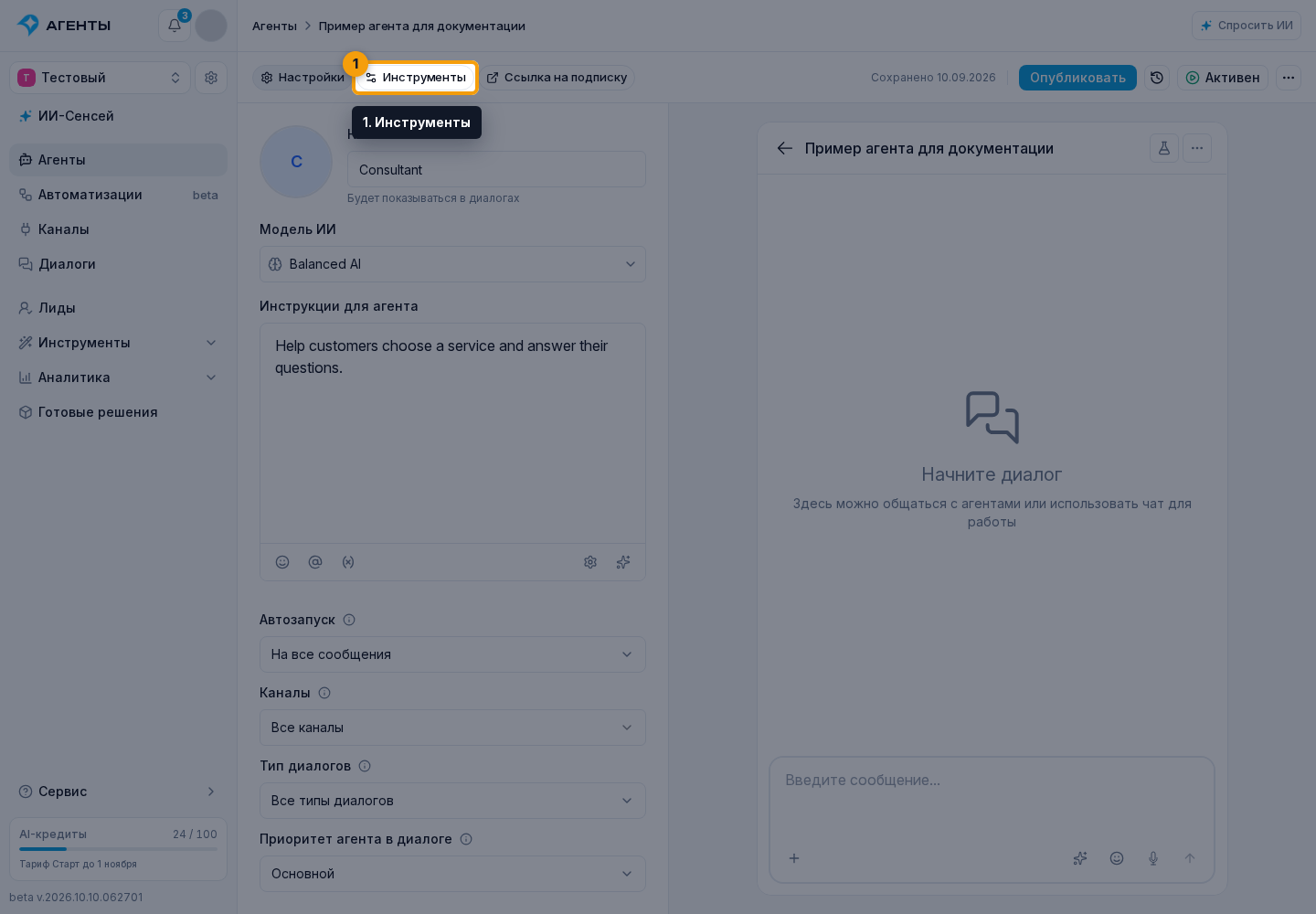
Task: Insert emoji into agent instructions
Action: [x=282, y=562]
